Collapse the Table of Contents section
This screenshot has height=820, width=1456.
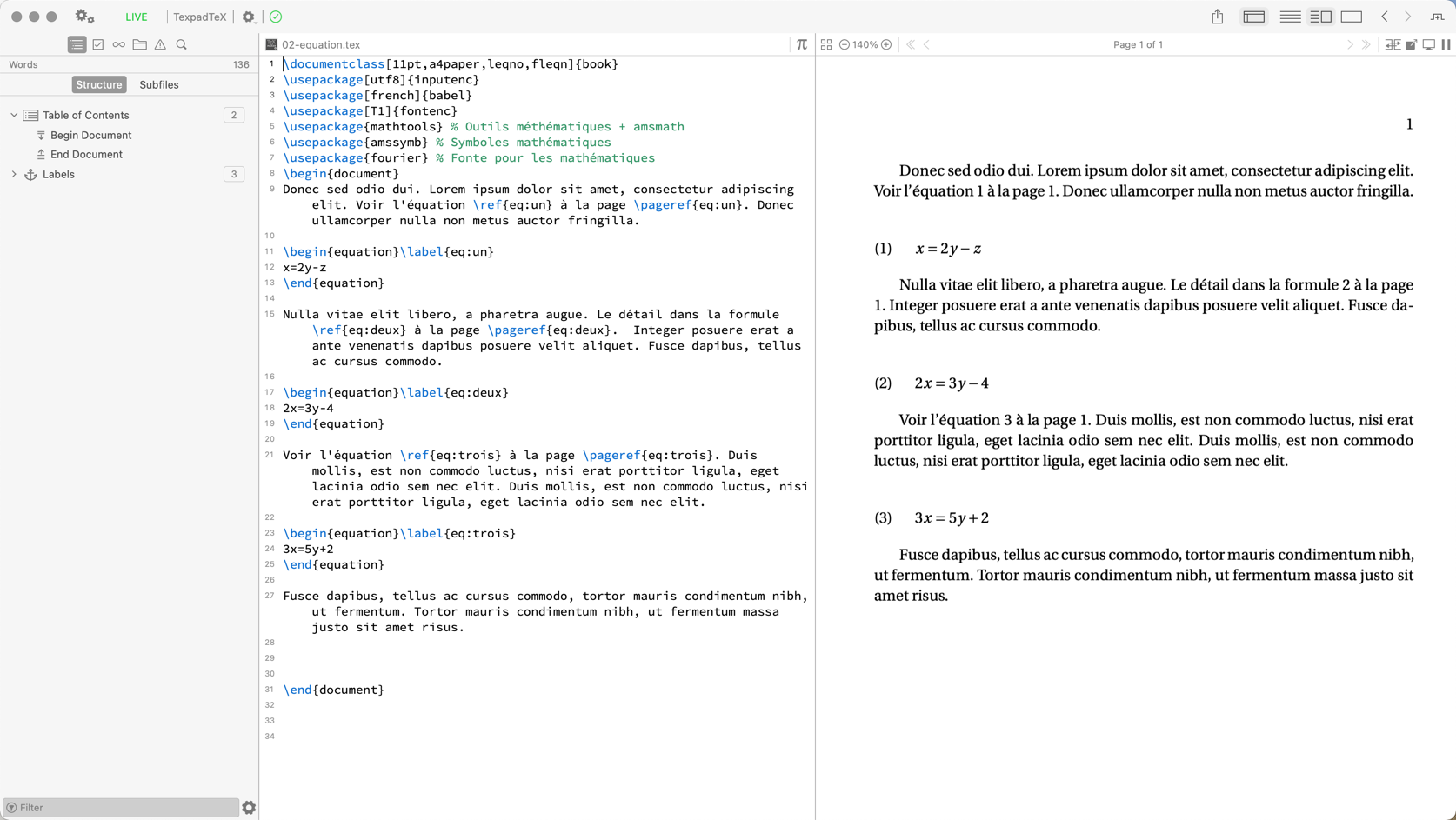(14, 115)
